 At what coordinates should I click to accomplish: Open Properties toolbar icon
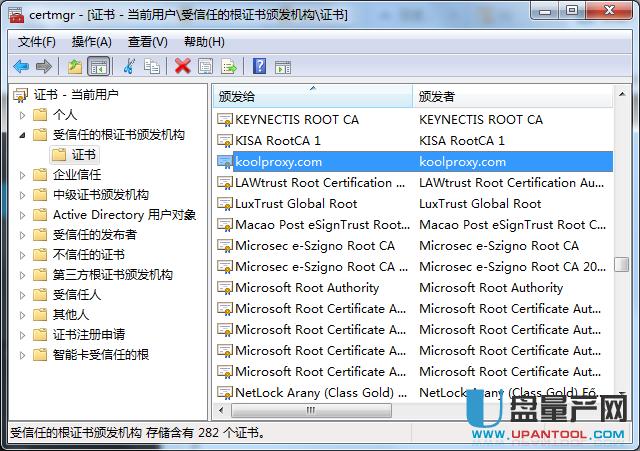tap(205, 66)
